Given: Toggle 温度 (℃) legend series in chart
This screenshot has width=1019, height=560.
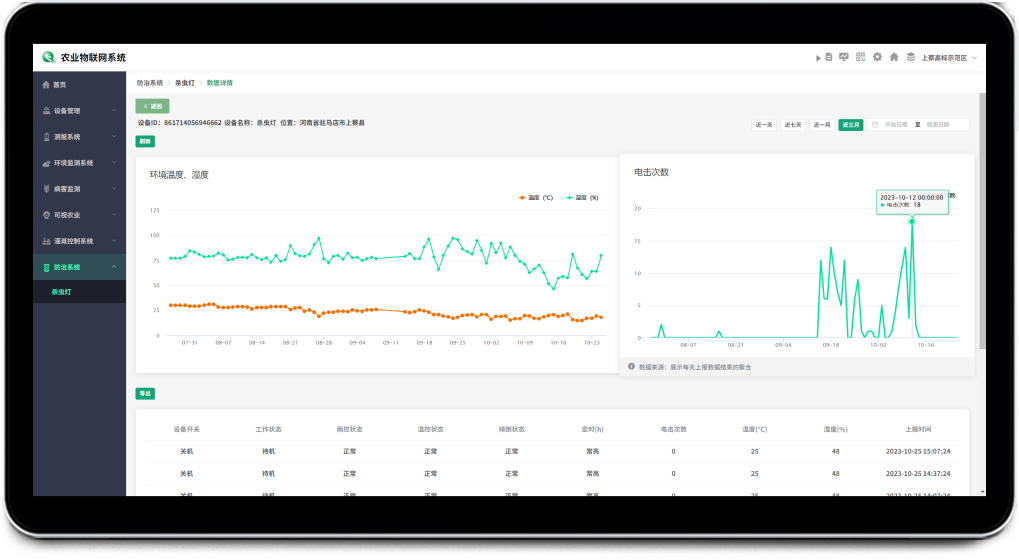Looking at the screenshot, I should (x=536, y=197).
